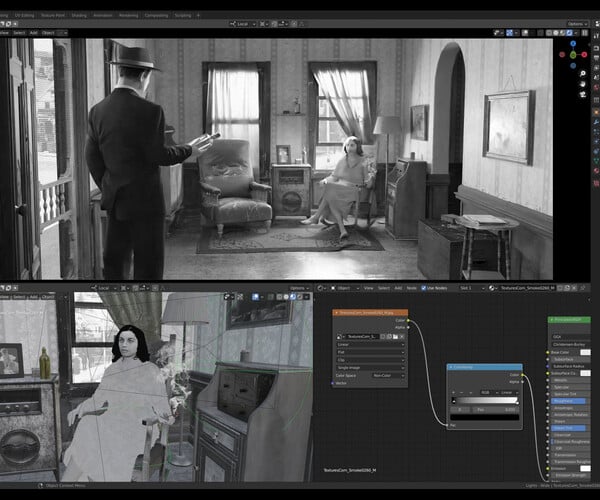Open the Single Image source dropdown

tap(370, 368)
